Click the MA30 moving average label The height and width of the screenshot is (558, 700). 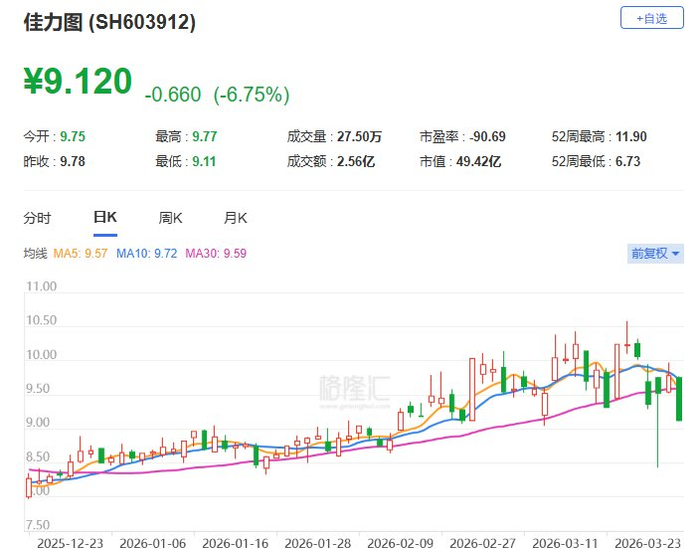(216, 254)
